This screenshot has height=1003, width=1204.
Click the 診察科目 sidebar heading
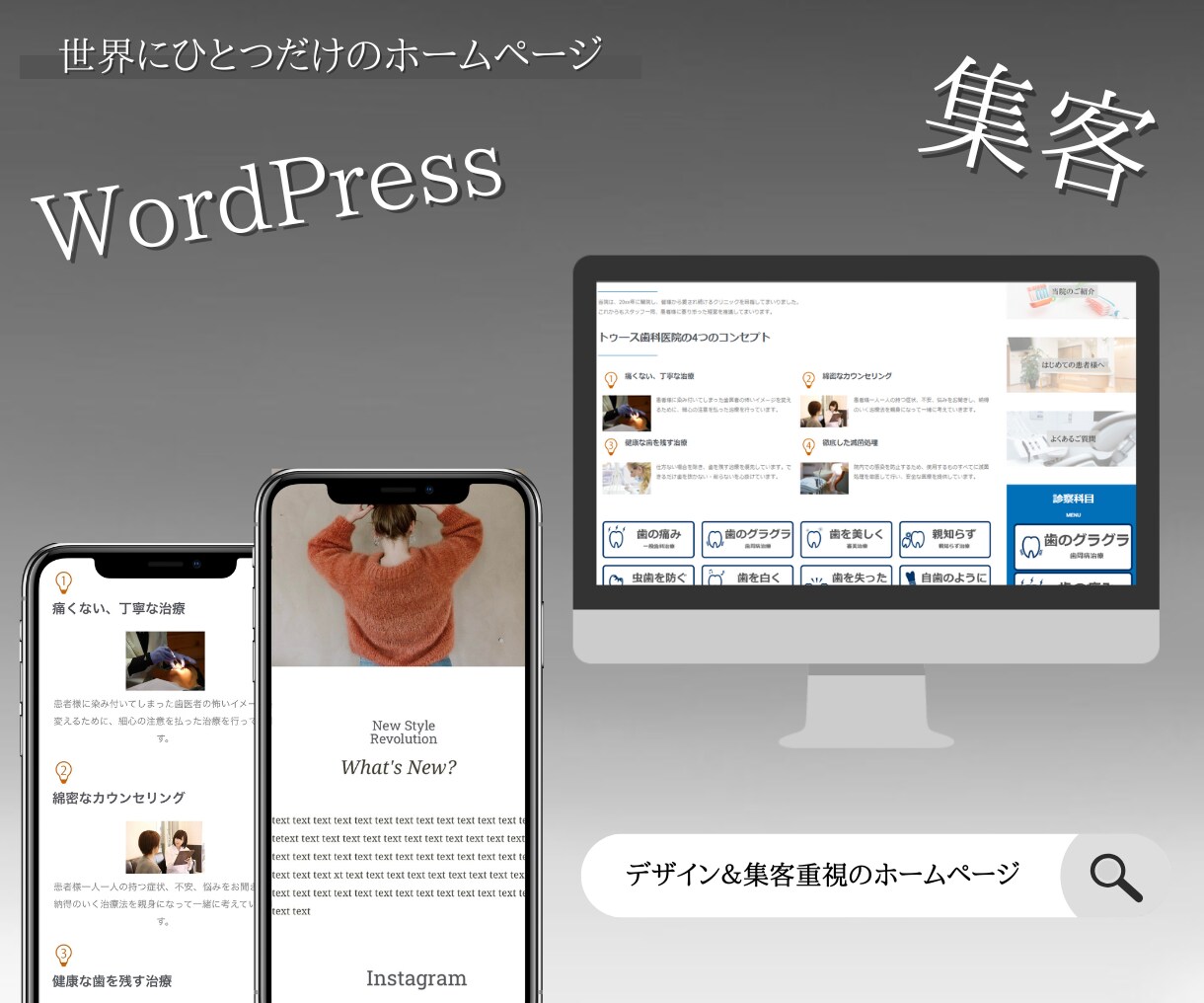click(x=1073, y=499)
